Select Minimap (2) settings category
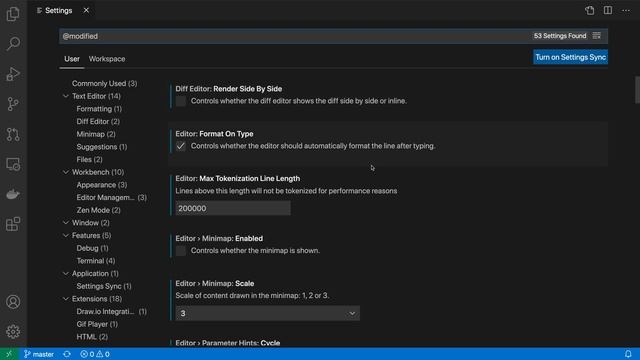640x360 pixels. tap(96, 134)
